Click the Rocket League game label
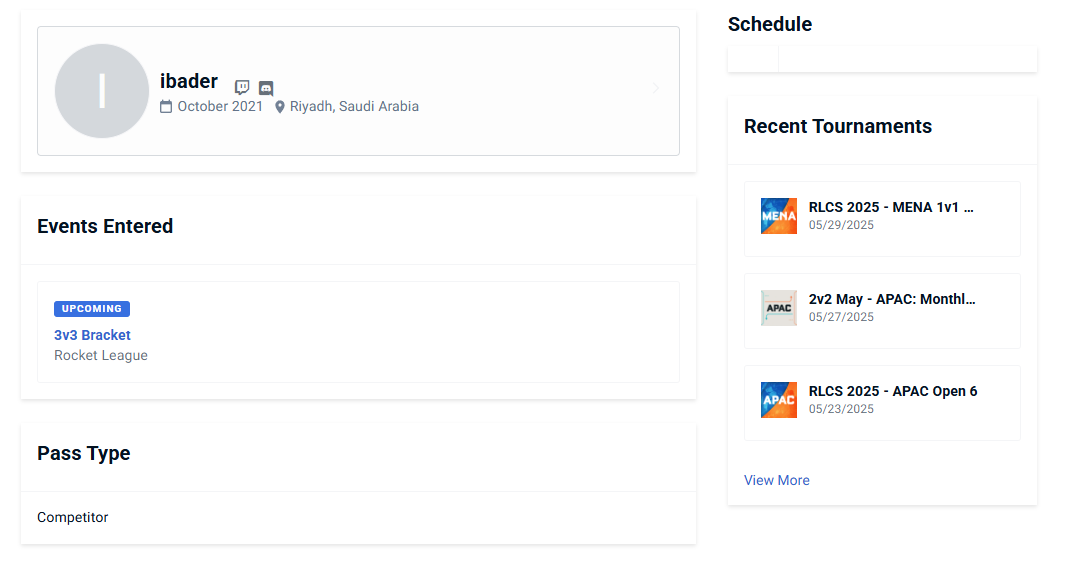1091x584 pixels. coord(101,355)
